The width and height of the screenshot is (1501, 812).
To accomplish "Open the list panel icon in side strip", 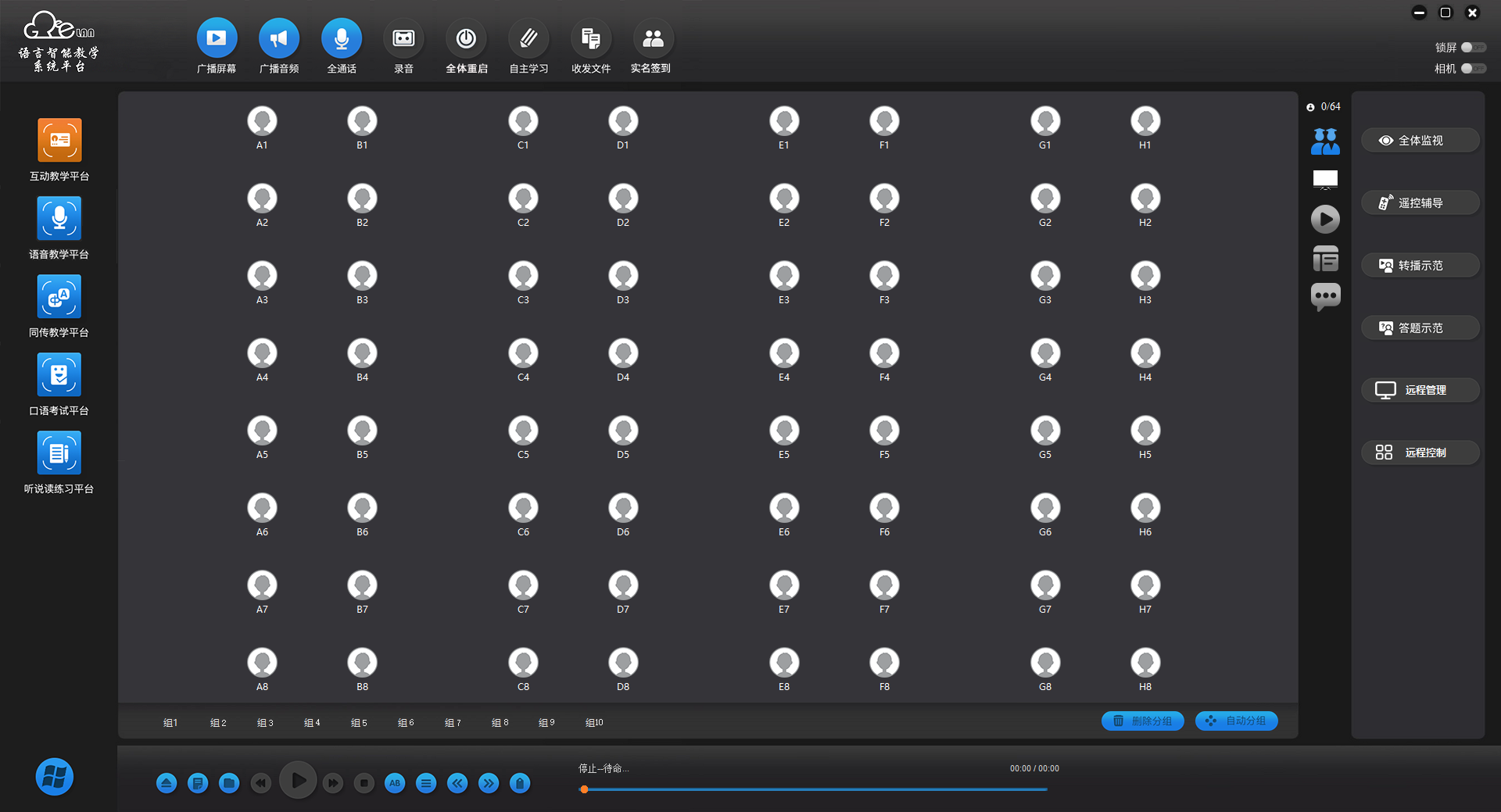I will [x=1325, y=259].
